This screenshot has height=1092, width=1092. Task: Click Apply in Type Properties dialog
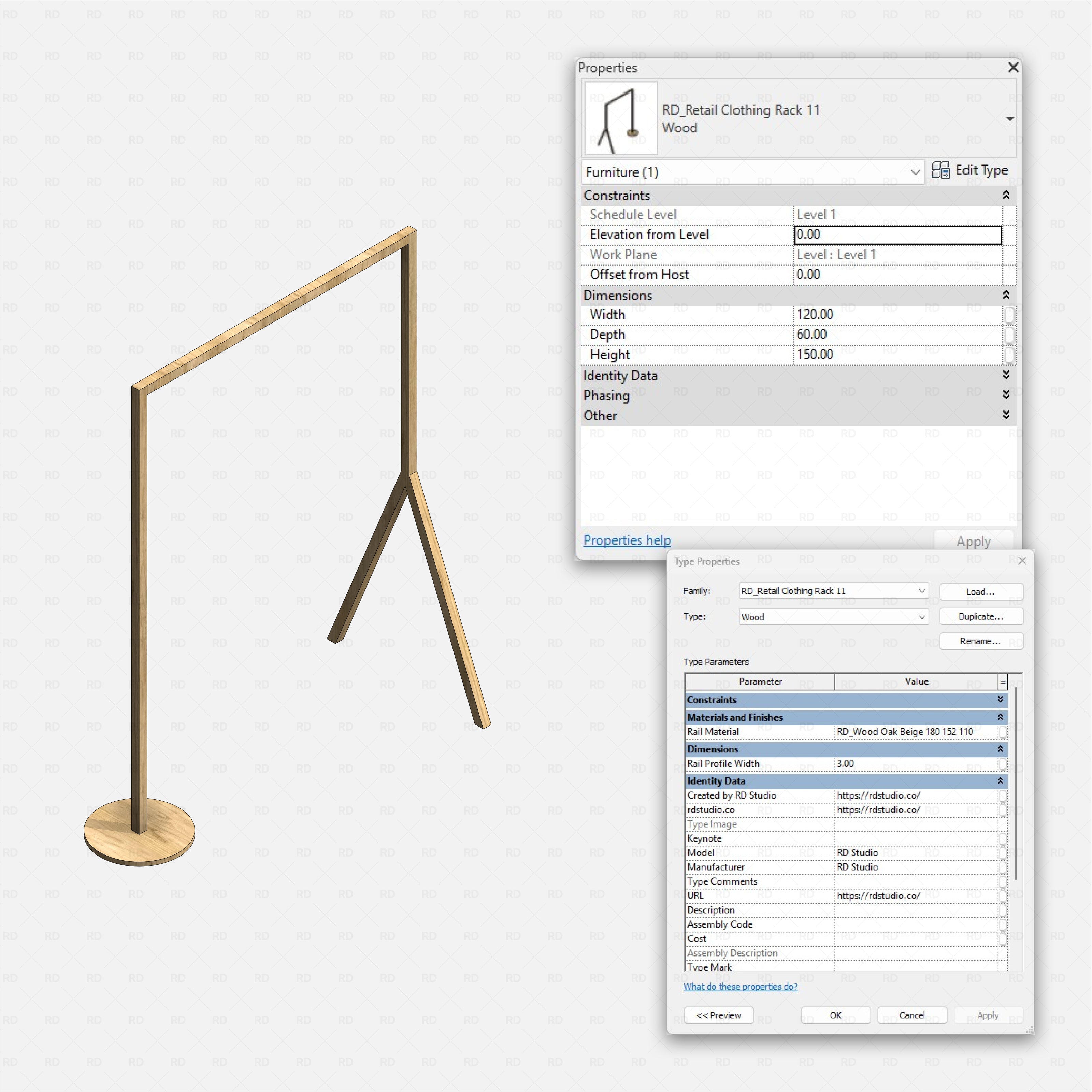point(988,1015)
